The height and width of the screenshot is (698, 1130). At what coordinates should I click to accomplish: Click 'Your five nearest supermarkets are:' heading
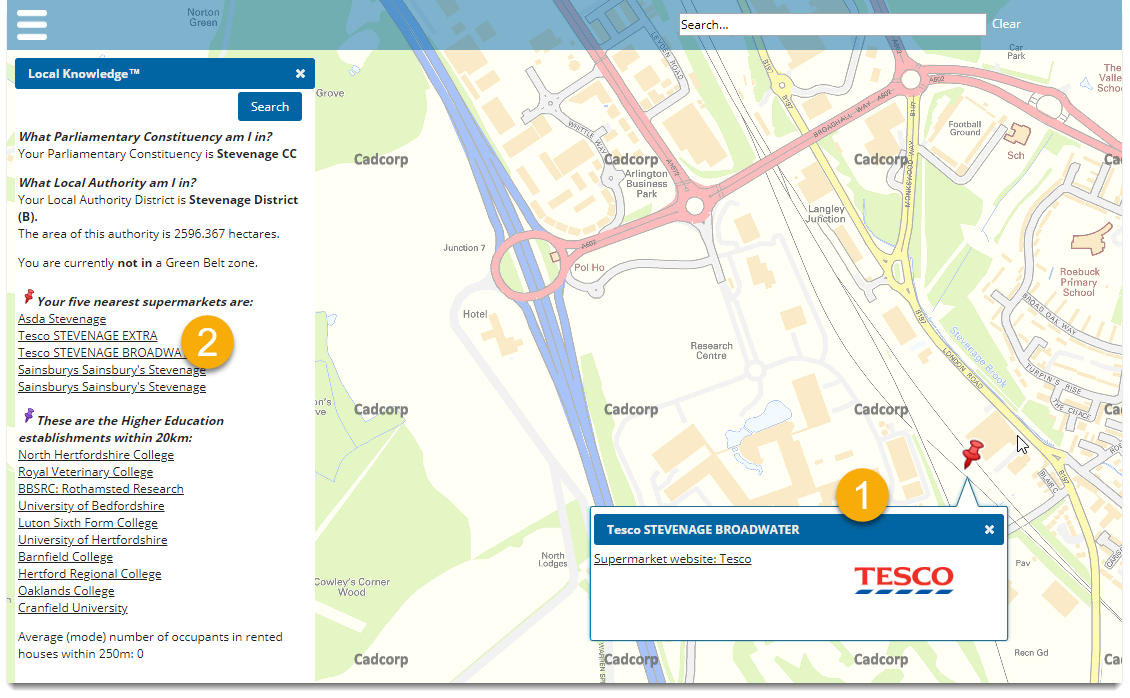click(145, 302)
